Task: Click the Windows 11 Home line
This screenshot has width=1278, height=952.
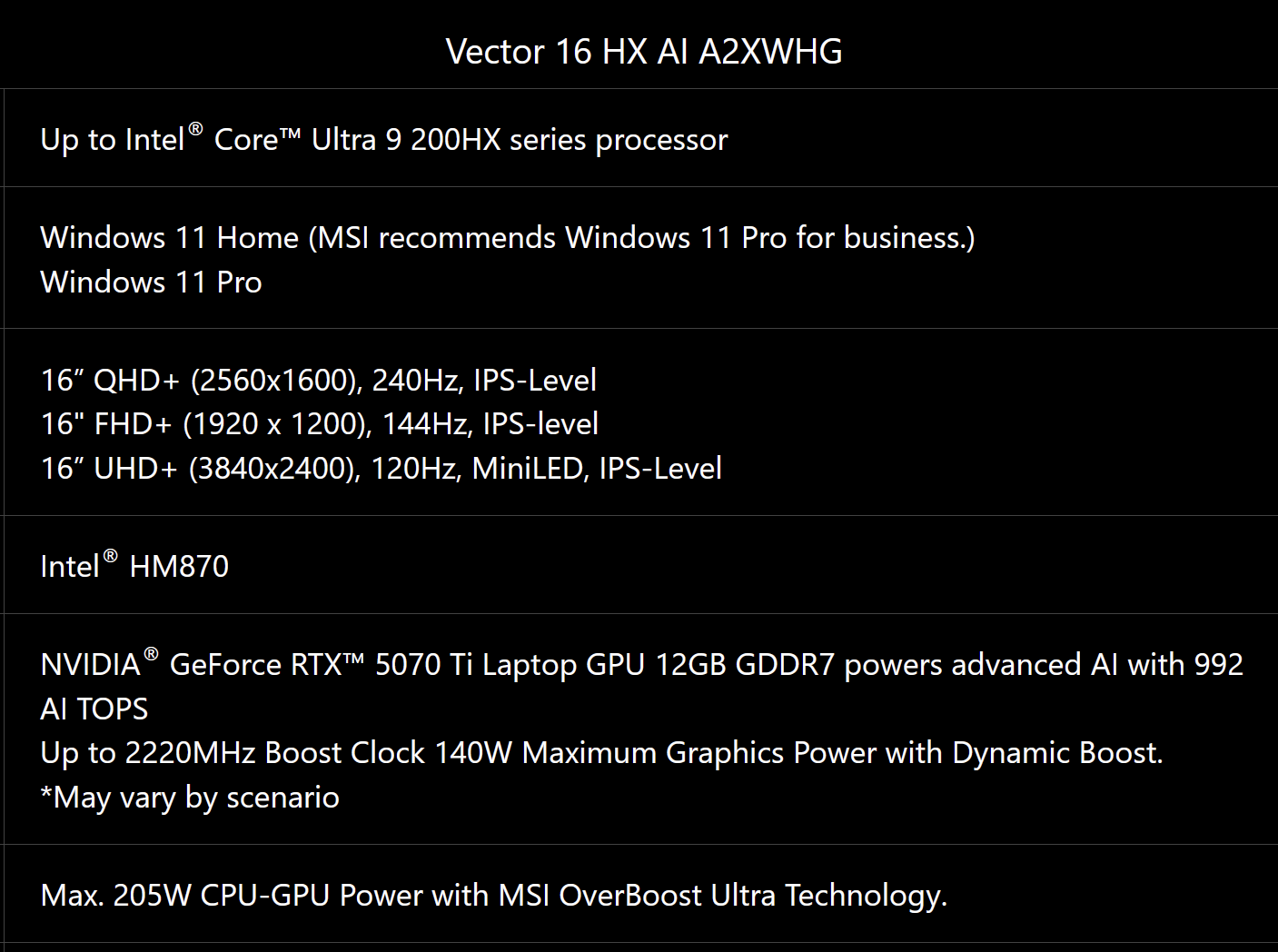Action: point(508,237)
